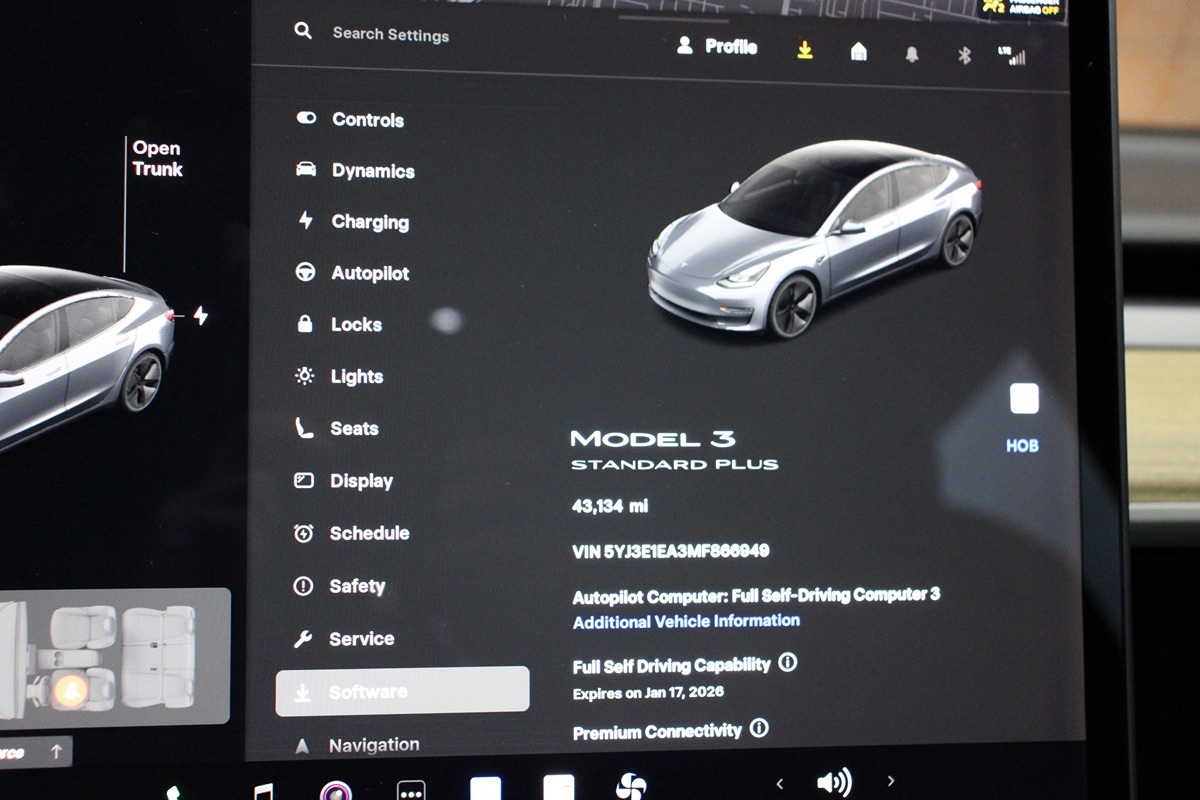This screenshot has height=800, width=1200.
Task: Focus the Search Settings field
Action: point(390,34)
